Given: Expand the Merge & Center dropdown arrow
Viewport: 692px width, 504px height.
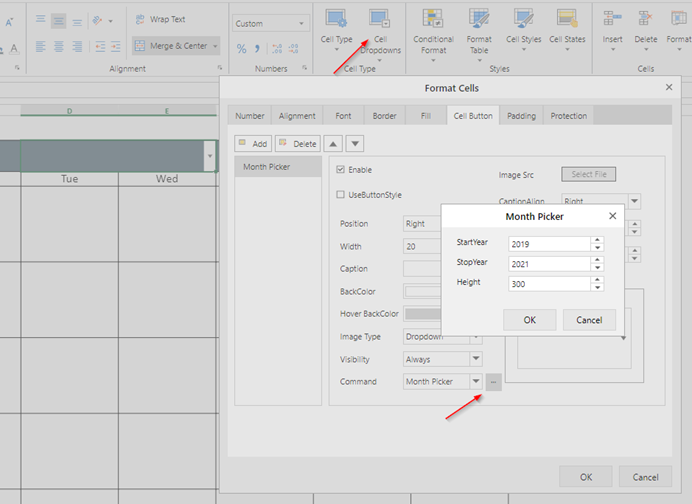Looking at the screenshot, I should tap(215, 46).
